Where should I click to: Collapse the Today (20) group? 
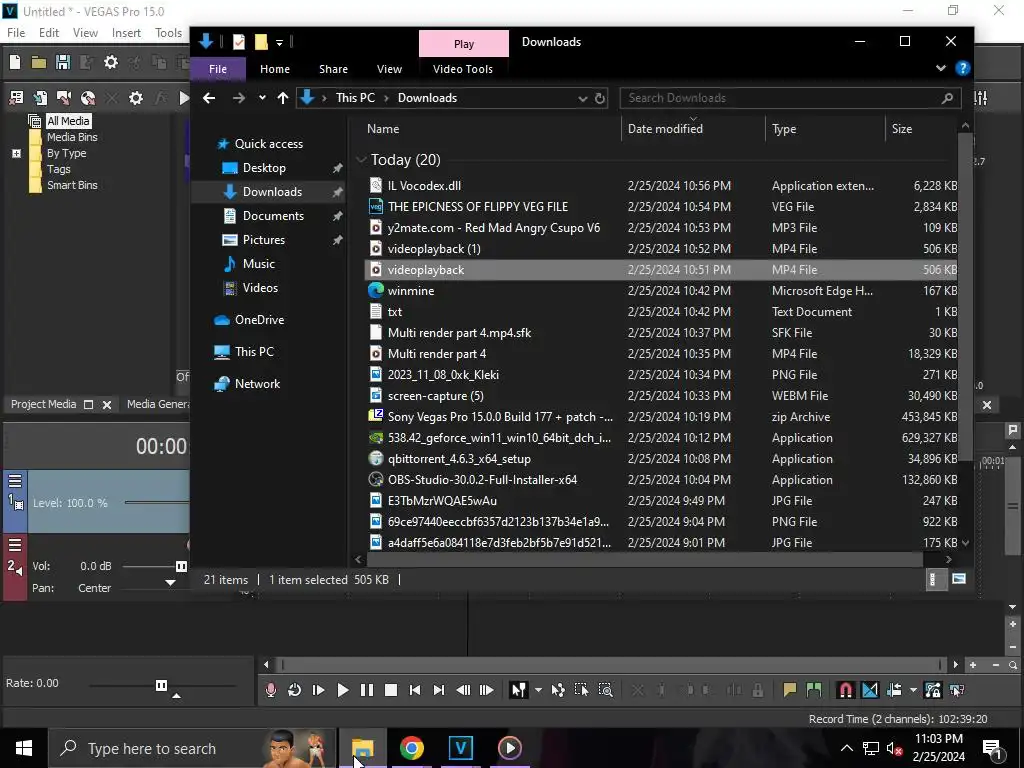pyautogui.click(x=361, y=160)
